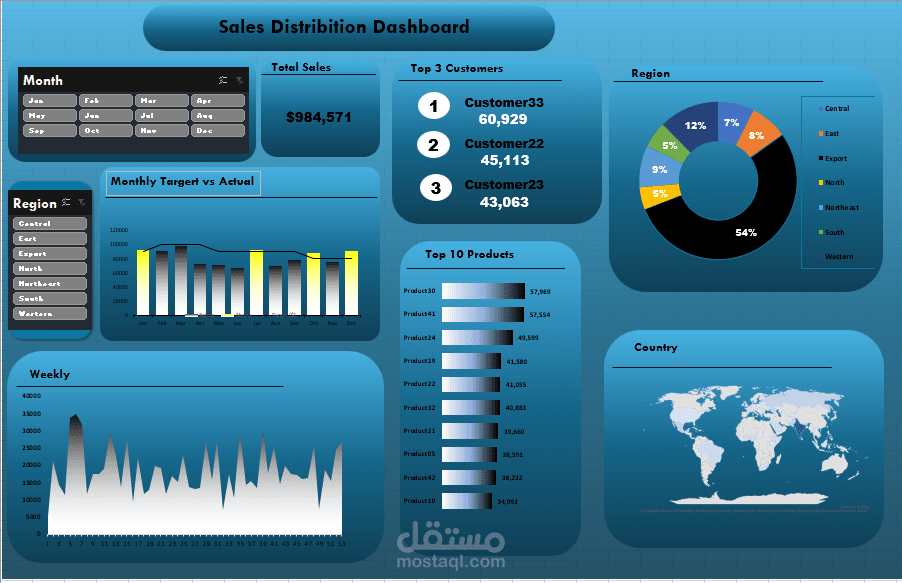Filter by North in Region slicer
Screen dimensions: 902x583
click(x=50, y=268)
